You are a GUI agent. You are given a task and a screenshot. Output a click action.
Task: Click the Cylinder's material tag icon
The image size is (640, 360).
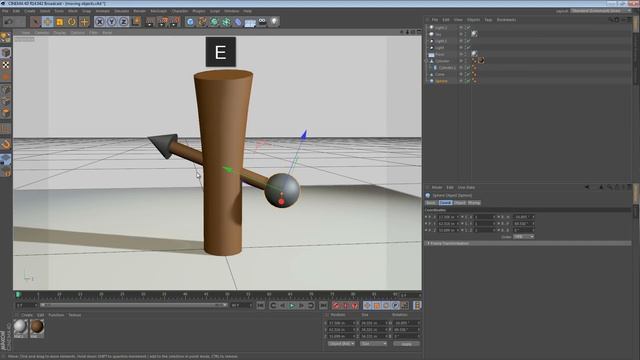click(x=481, y=61)
